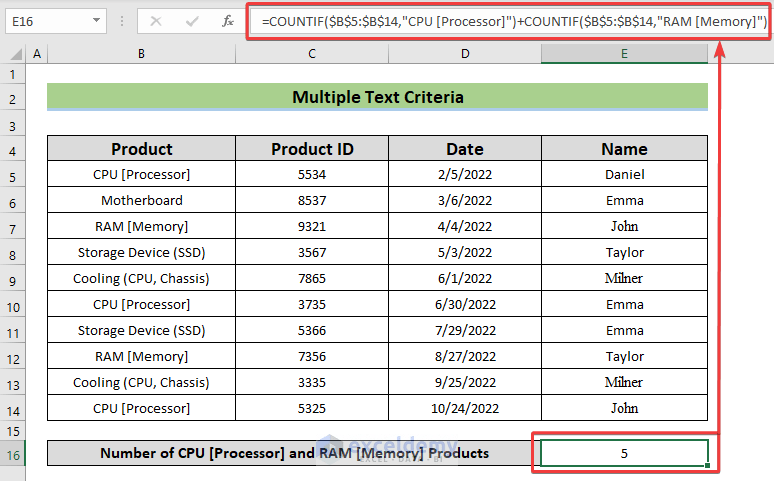Click the formula bar with the COUNTIF formula
774x481 pixels.
508,21
